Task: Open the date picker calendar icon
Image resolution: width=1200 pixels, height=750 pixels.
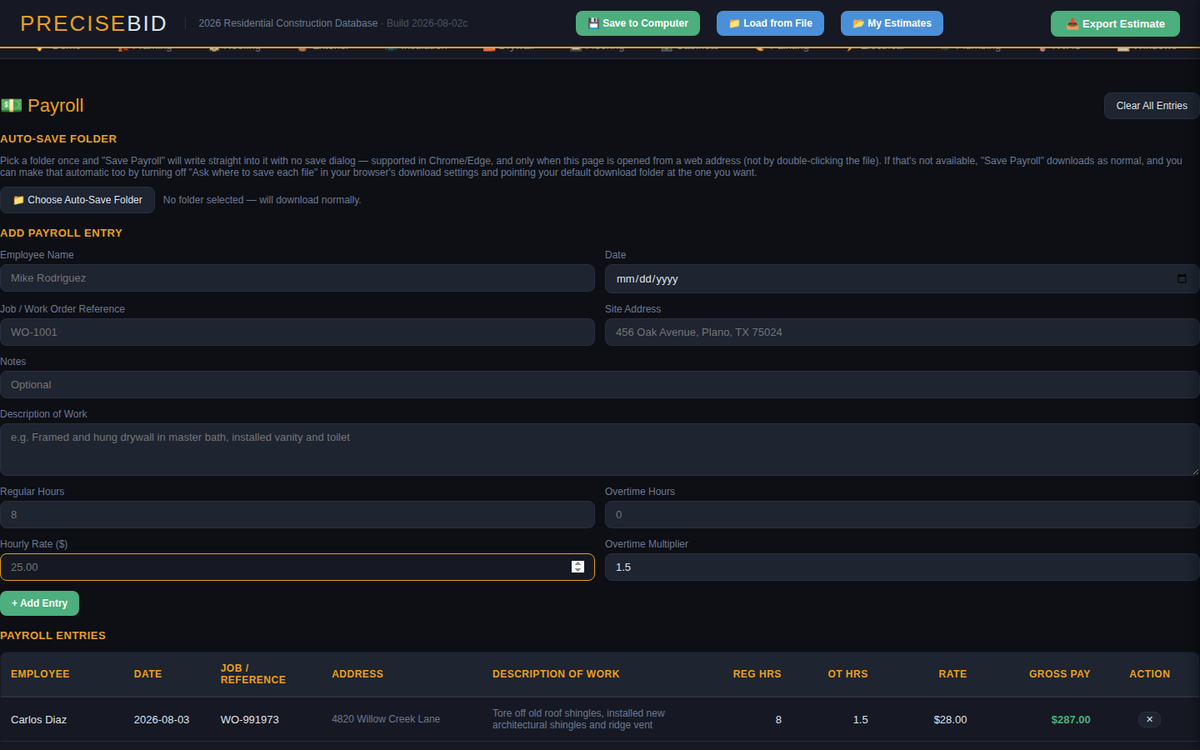Action: point(1182,279)
